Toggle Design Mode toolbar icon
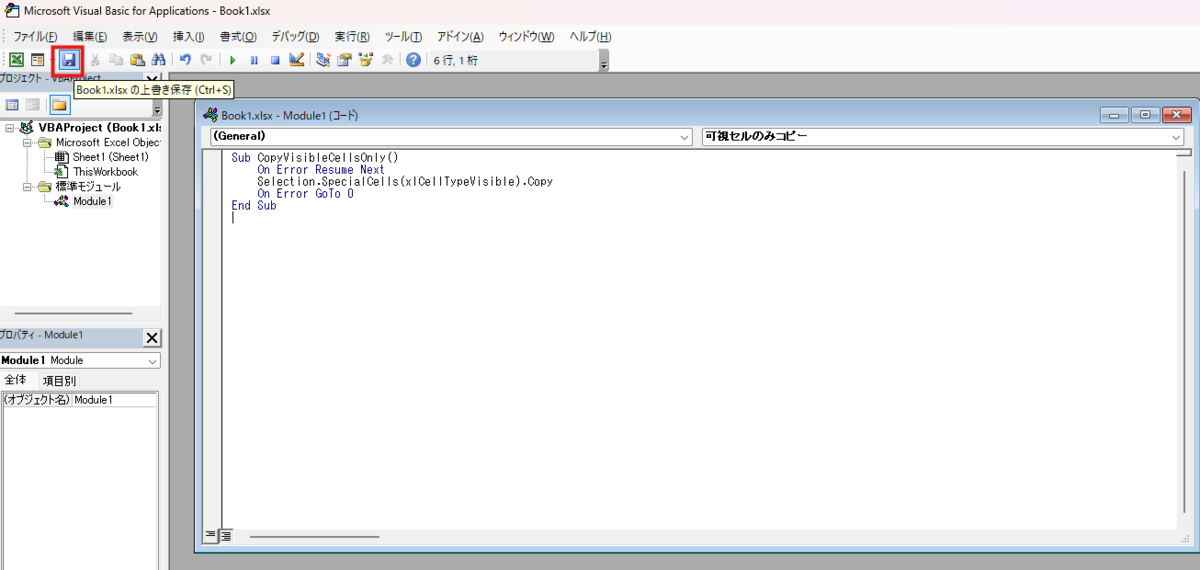 pyautogui.click(x=296, y=60)
